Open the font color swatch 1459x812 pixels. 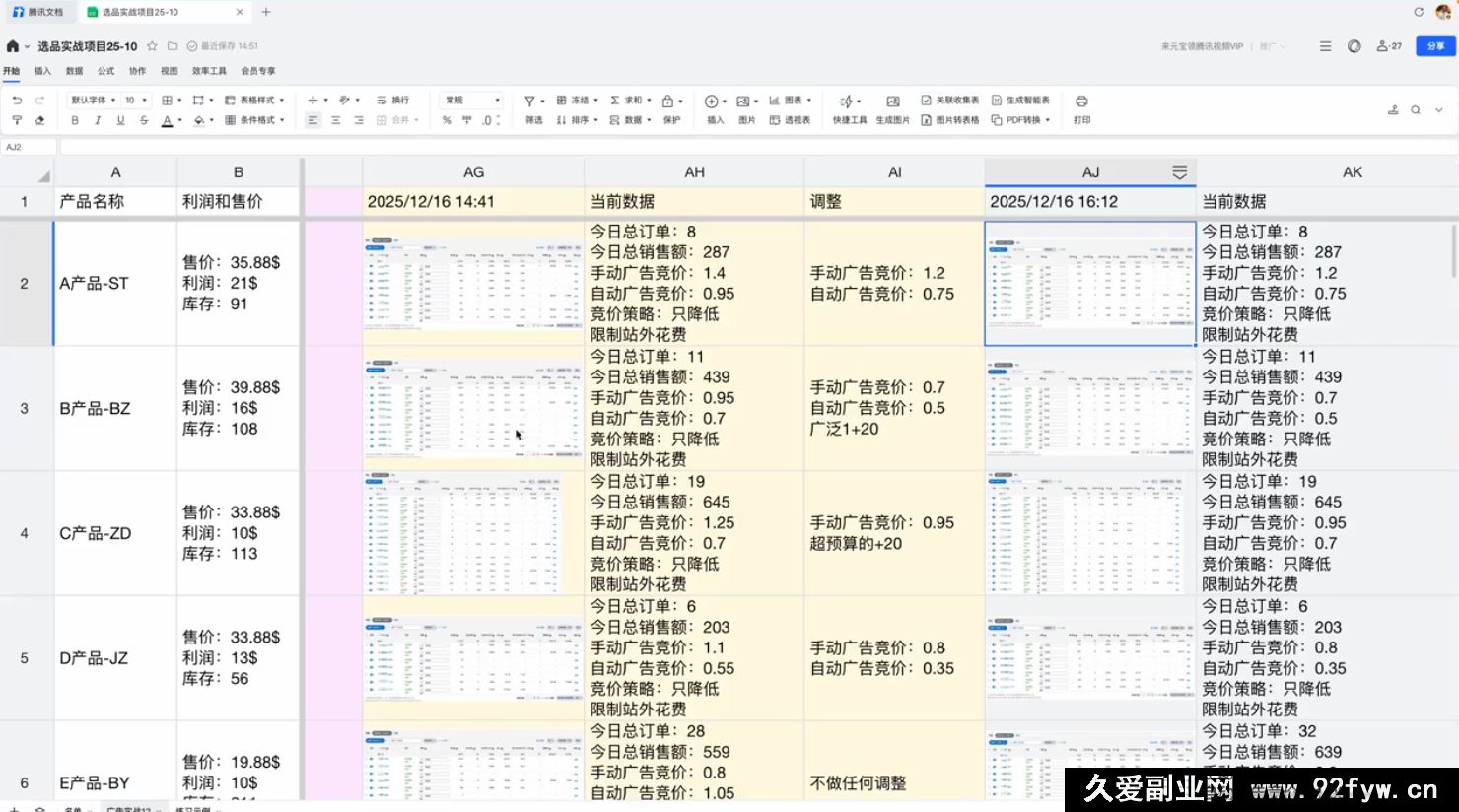(x=168, y=119)
